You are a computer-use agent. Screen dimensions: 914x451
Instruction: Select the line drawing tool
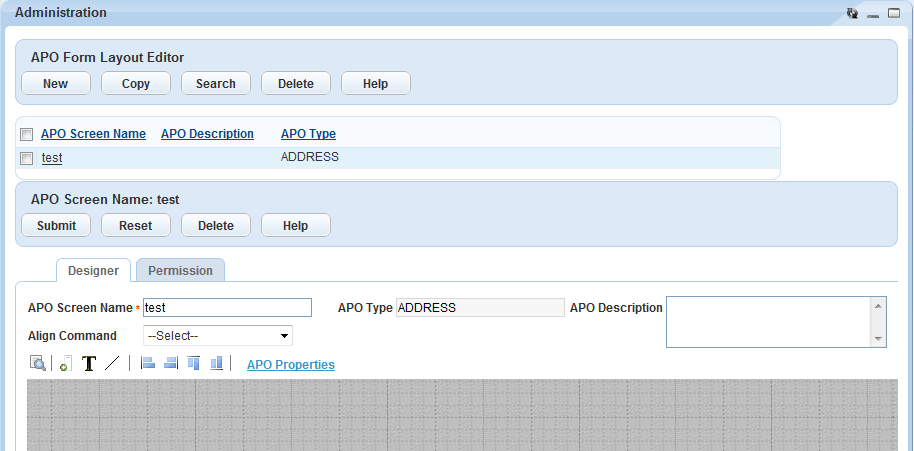click(112, 364)
